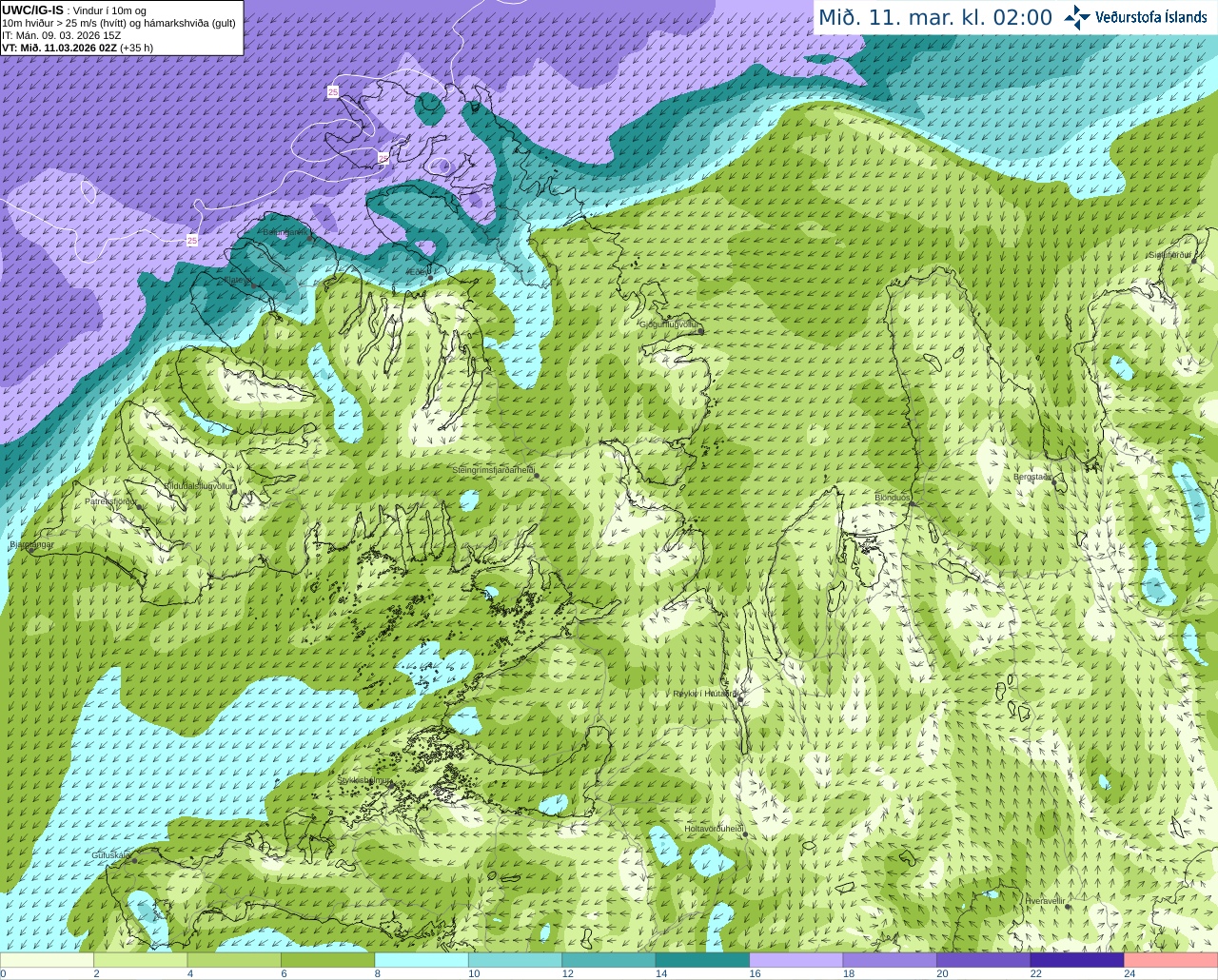Screen dimensions: 1218x980
Task: Click the 10m hviður > 25 m/s description line
Action: 119,23
